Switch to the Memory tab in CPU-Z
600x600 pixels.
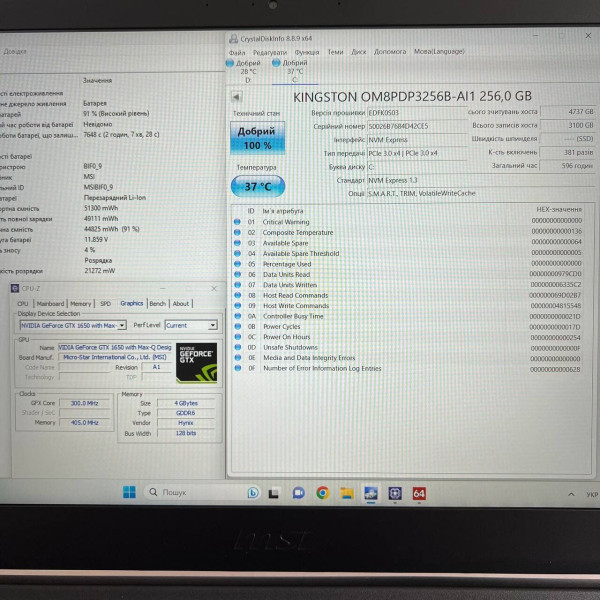[80, 304]
